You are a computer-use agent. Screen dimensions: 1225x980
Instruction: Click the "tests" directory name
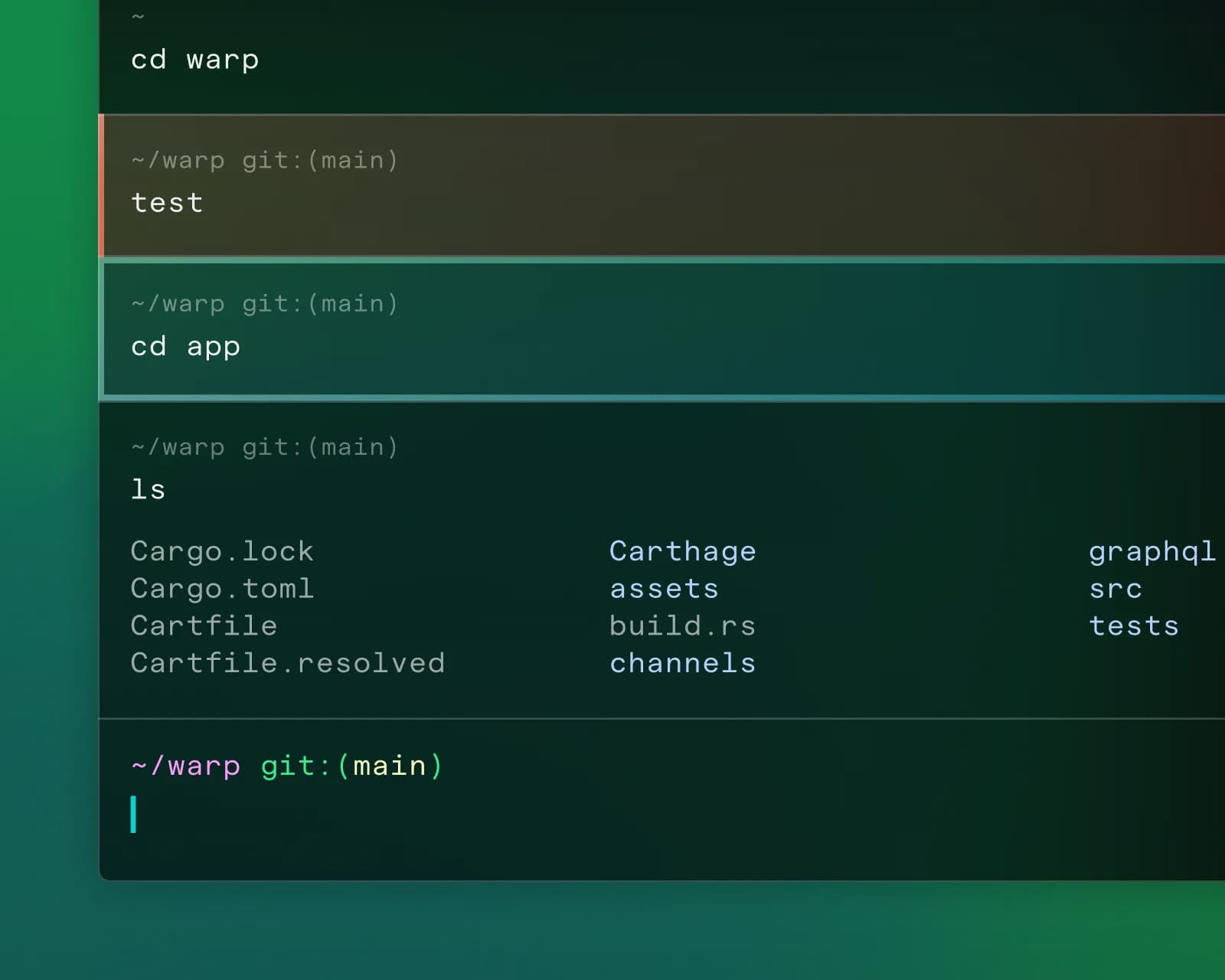click(1134, 625)
